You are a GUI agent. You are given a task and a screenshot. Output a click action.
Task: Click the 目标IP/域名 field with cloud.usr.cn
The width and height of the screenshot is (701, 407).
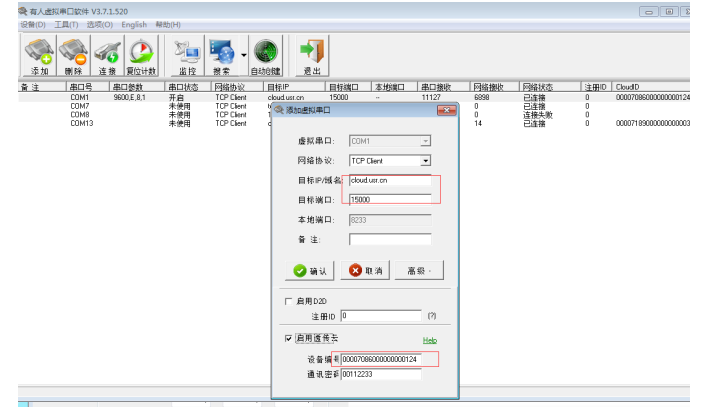(x=390, y=180)
